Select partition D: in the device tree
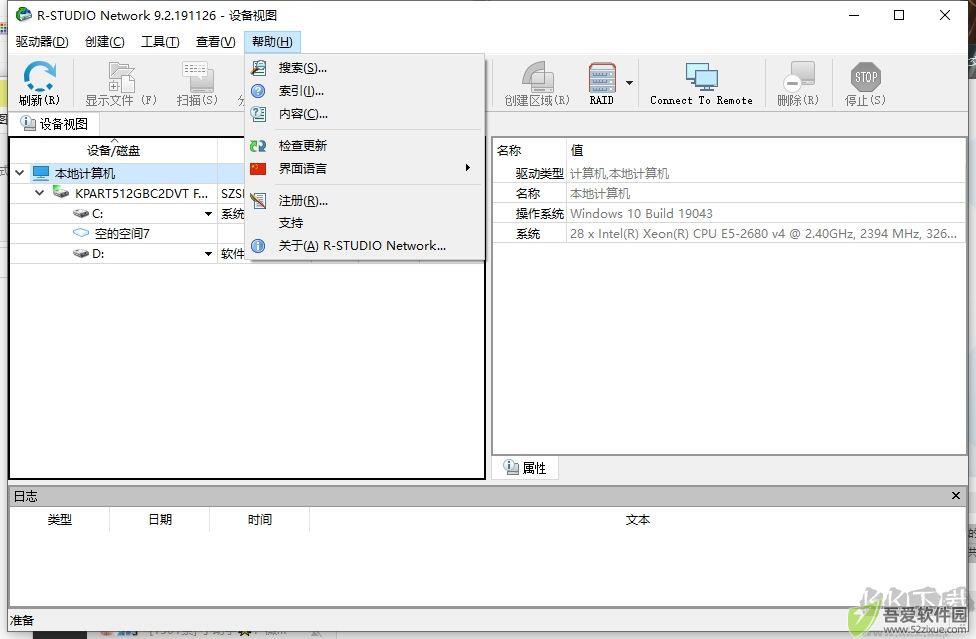976x639 pixels. point(98,253)
